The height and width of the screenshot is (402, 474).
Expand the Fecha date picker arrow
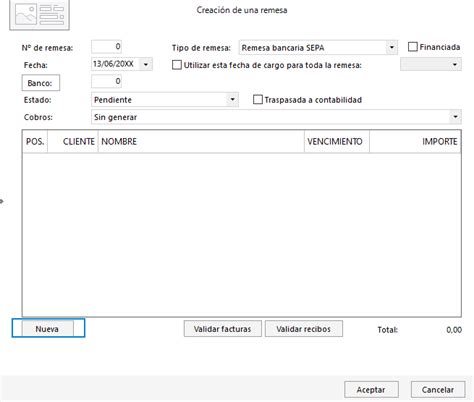(146, 64)
